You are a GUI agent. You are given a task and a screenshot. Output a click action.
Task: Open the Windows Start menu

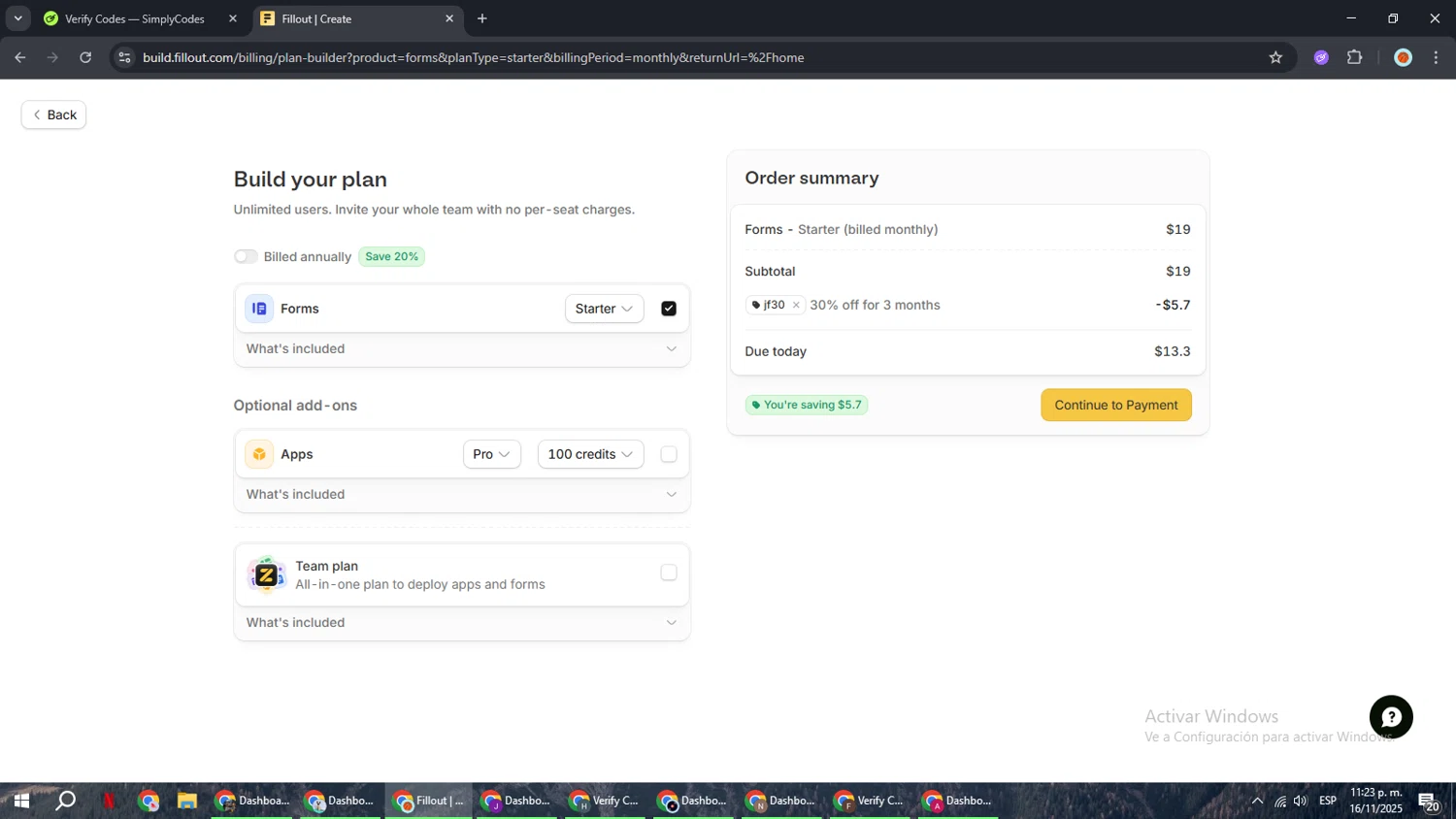pyautogui.click(x=21, y=801)
